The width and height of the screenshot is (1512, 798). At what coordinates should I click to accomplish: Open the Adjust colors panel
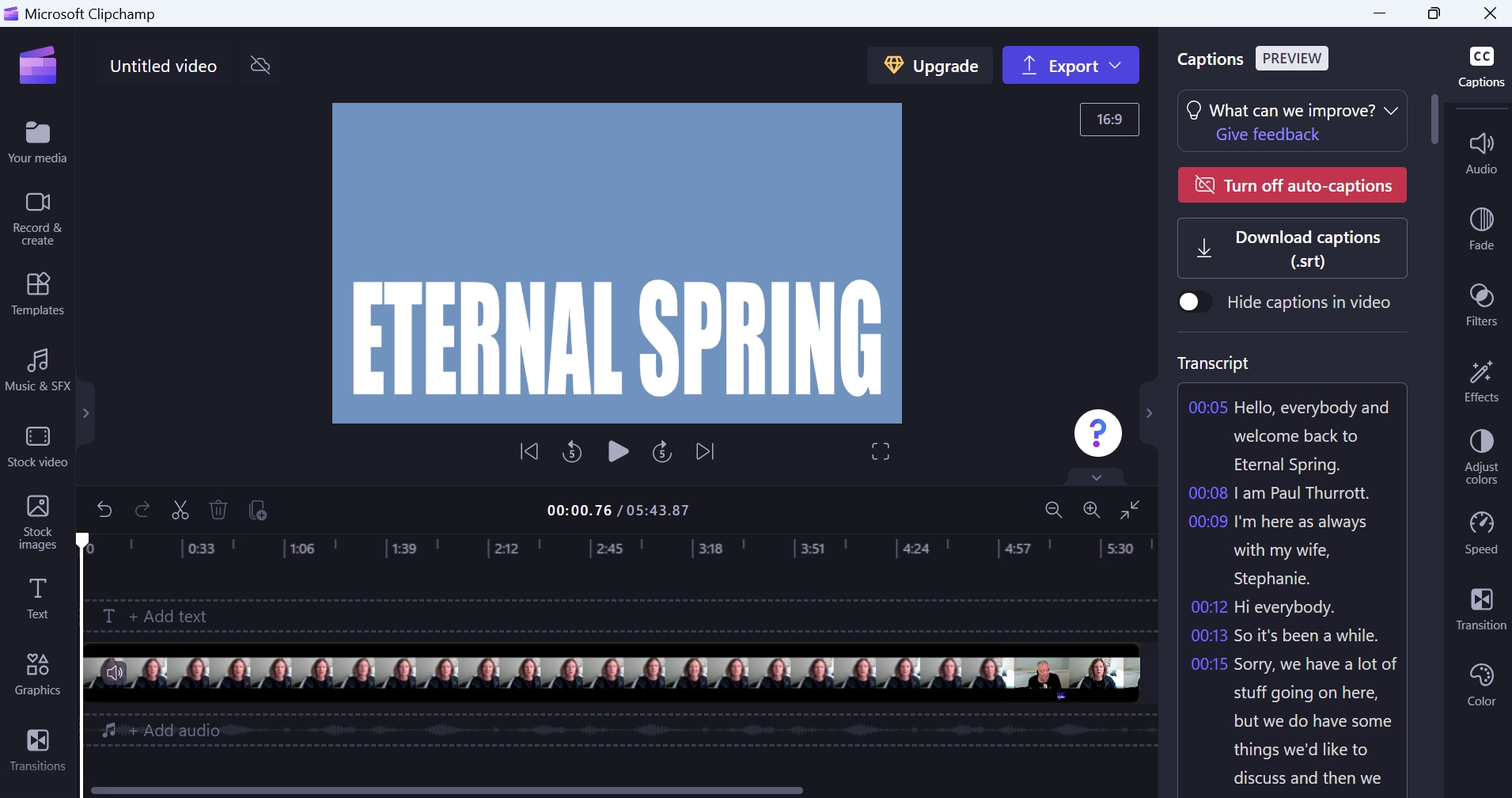pyautogui.click(x=1481, y=457)
